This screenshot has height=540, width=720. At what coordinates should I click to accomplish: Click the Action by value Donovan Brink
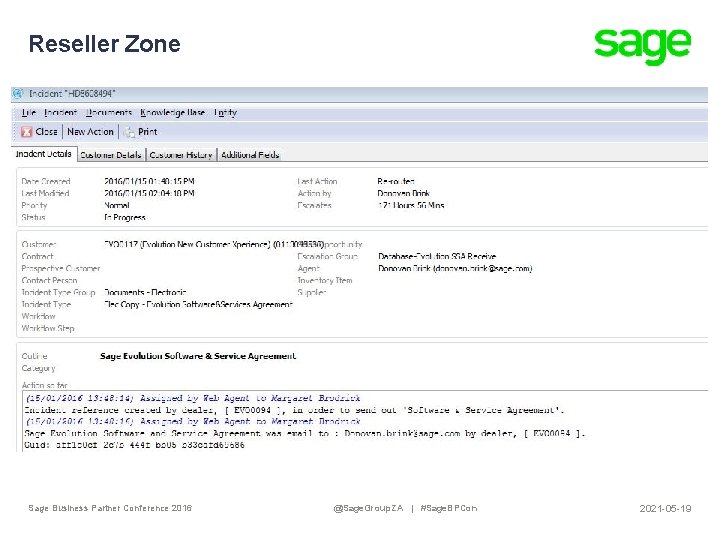point(403,193)
